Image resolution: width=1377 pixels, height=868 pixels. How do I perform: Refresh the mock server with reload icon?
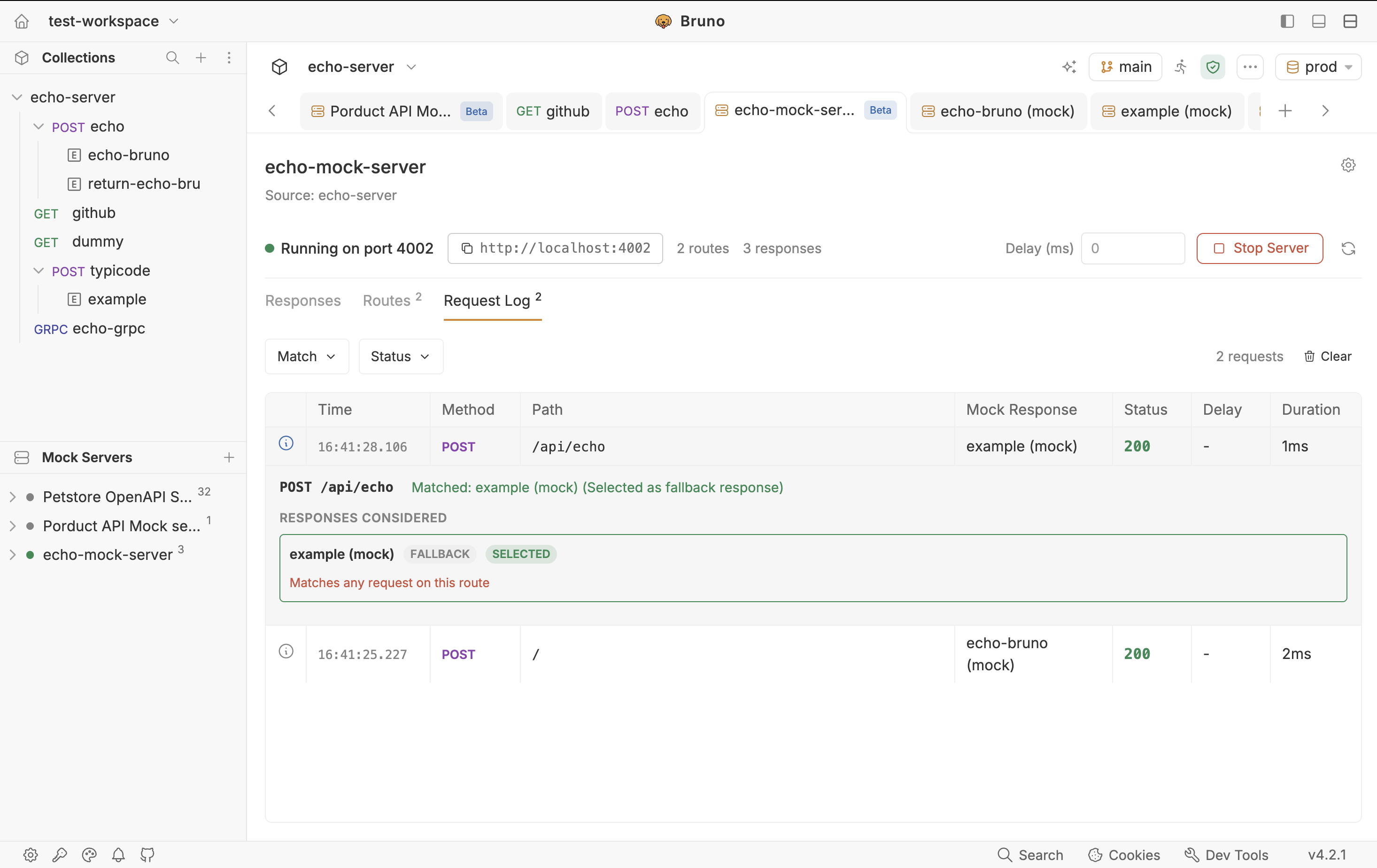click(x=1348, y=249)
